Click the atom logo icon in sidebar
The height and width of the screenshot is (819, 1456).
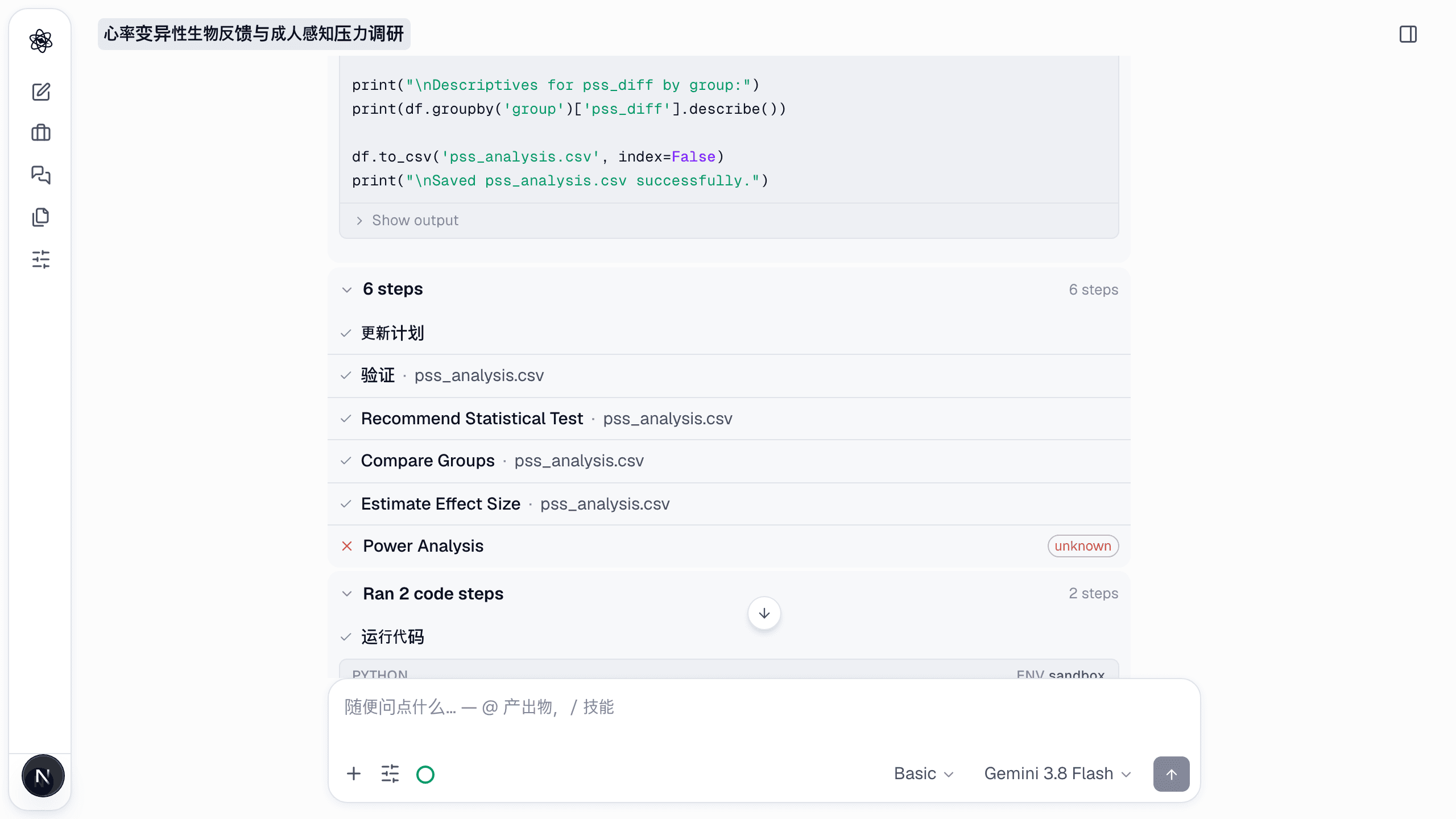pos(41,41)
